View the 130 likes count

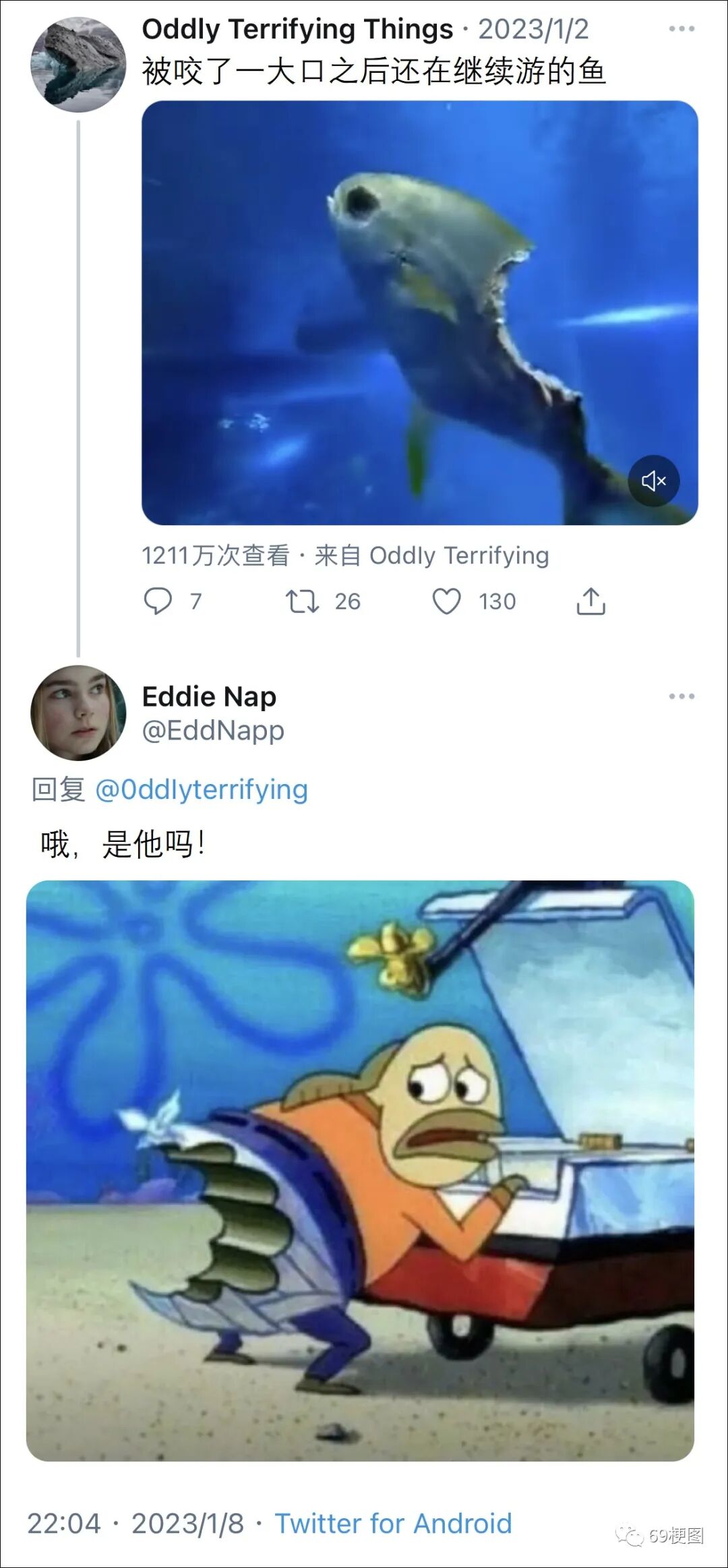click(497, 601)
